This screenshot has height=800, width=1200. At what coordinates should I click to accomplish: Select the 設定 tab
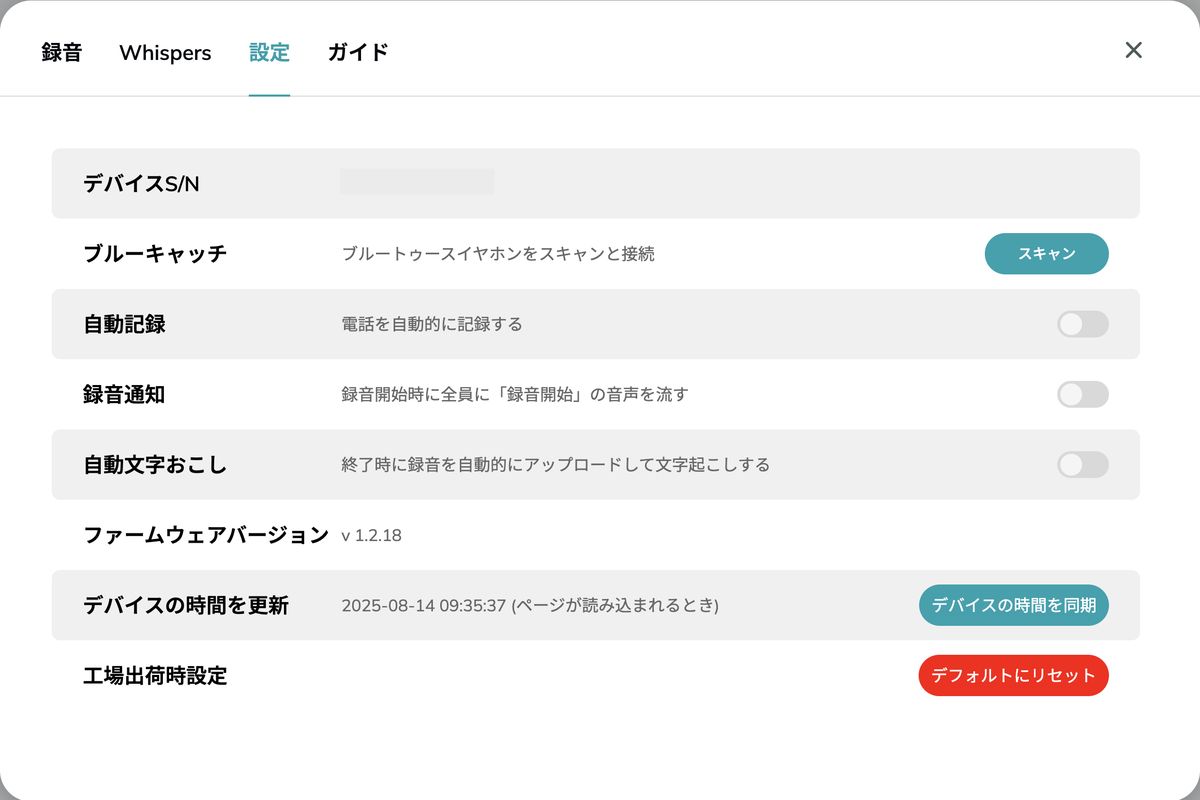(269, 52)
